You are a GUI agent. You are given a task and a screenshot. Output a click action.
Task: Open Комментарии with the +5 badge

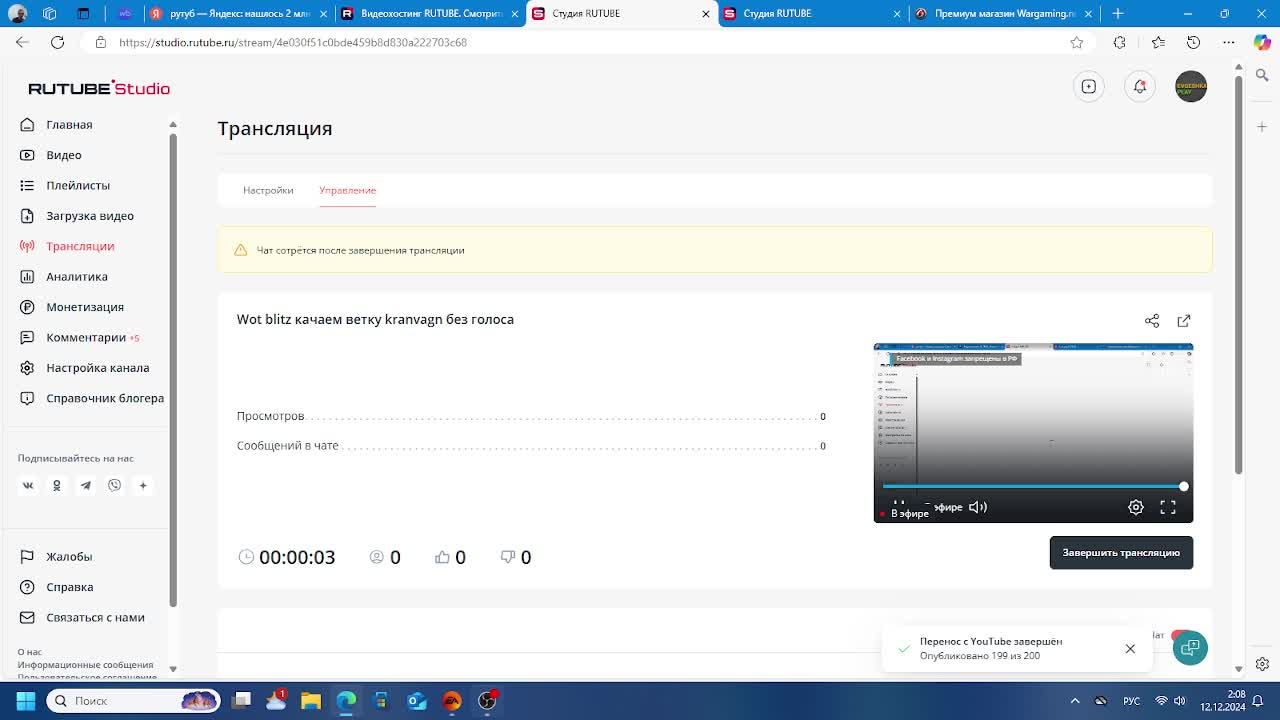click(86, 337)
